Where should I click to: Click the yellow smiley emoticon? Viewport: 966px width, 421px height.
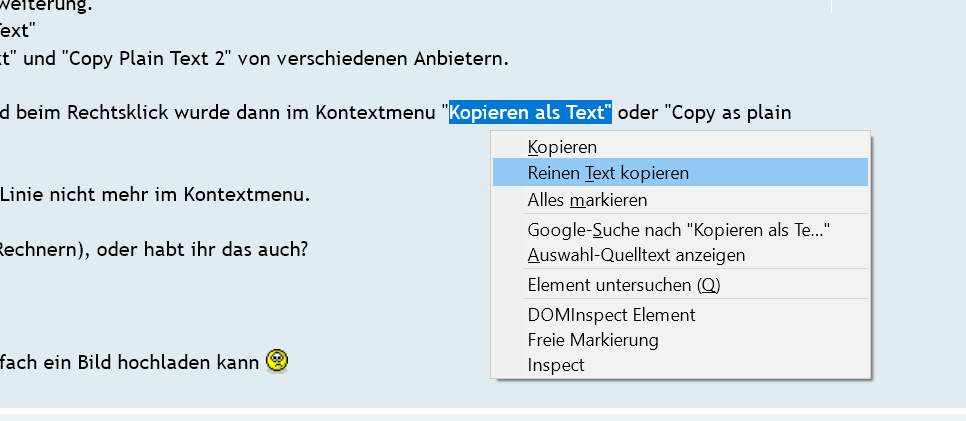277,361
